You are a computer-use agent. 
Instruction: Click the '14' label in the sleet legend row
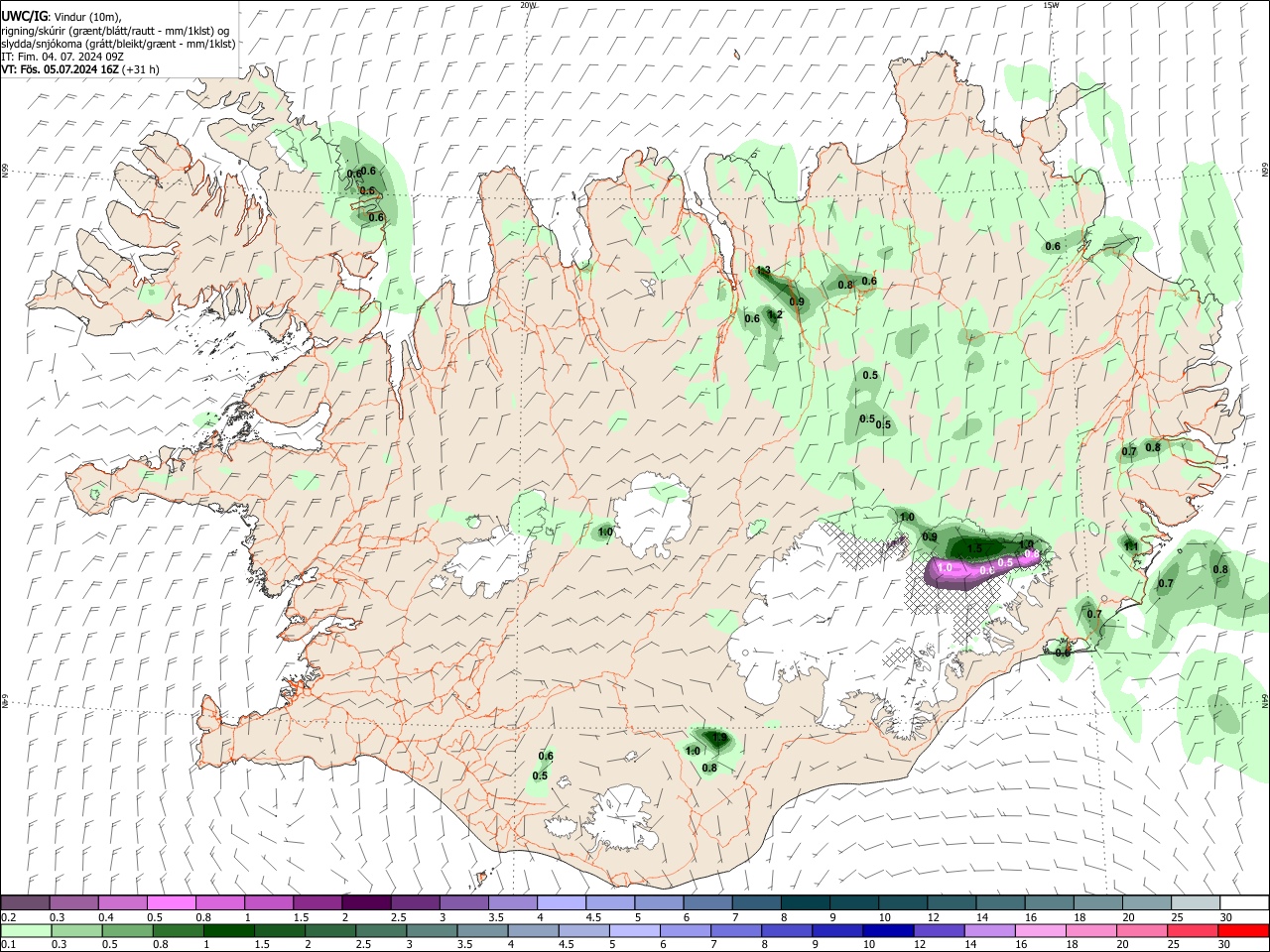pyautogui.click(x=981, y=917)
